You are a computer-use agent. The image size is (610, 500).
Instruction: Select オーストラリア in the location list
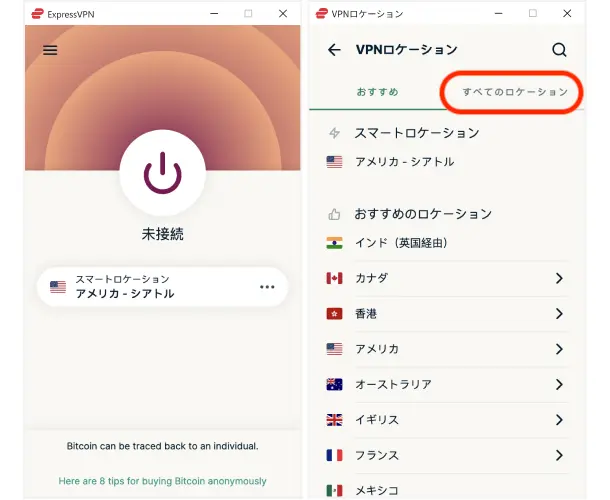coord(393,384)
